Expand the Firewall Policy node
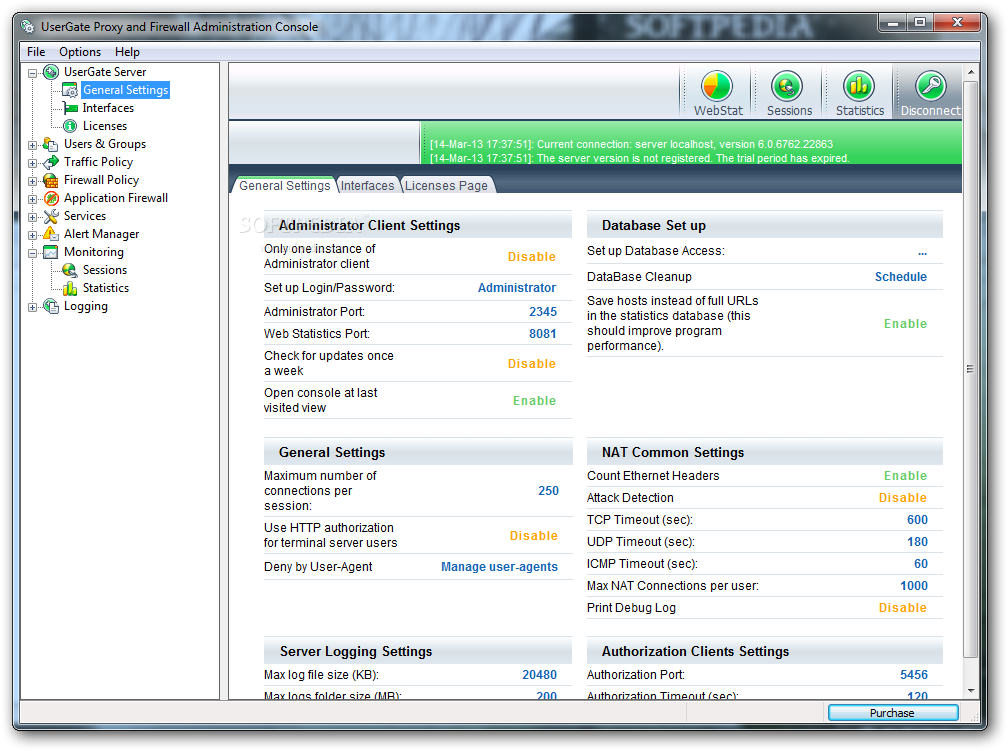The width and height of the screenshot is (1008, 751). (32, 181)
